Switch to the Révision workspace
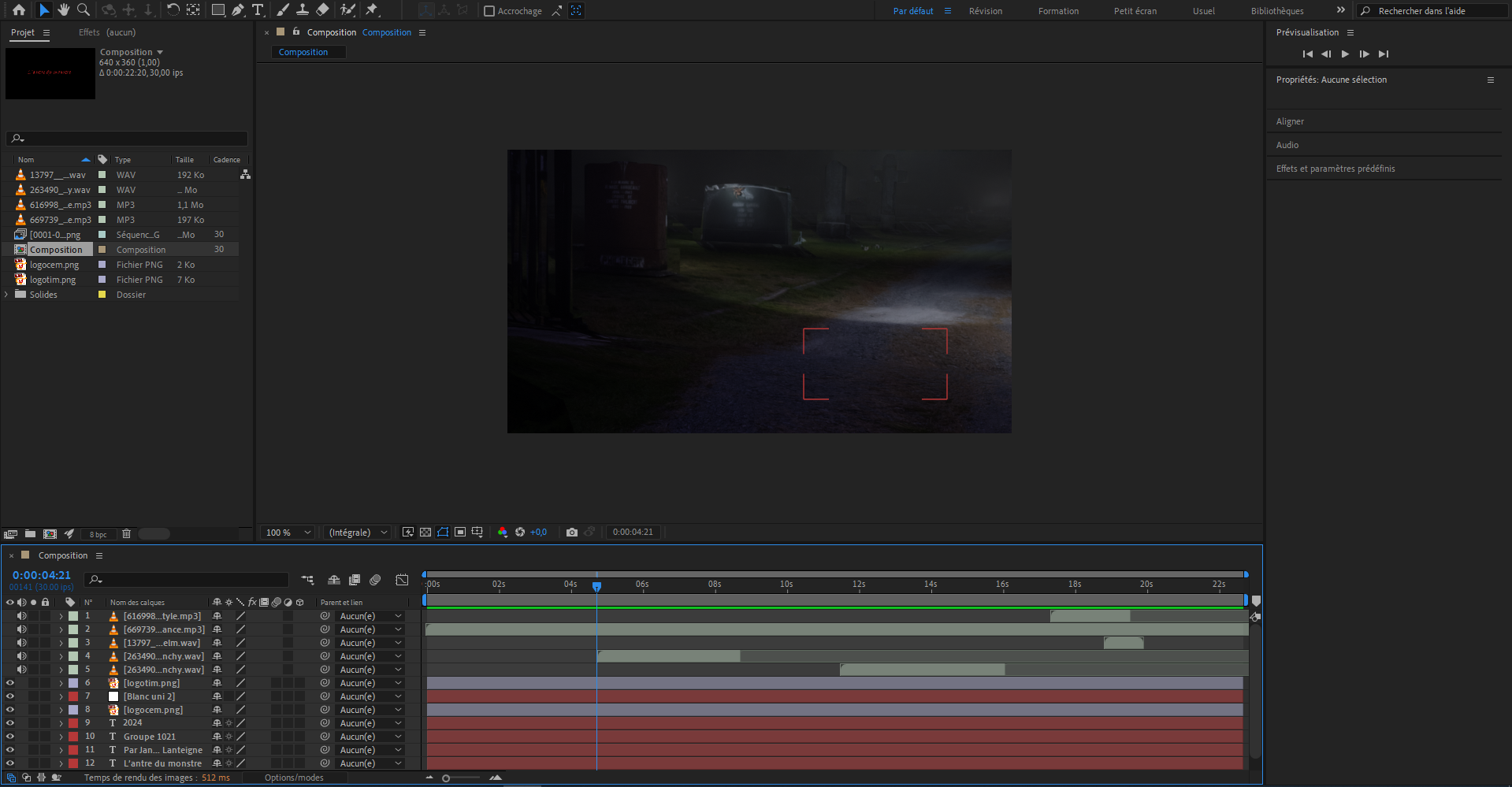The width and height of the screenshot is (1512, 787). pyautogui.click(x=985, y=11)
